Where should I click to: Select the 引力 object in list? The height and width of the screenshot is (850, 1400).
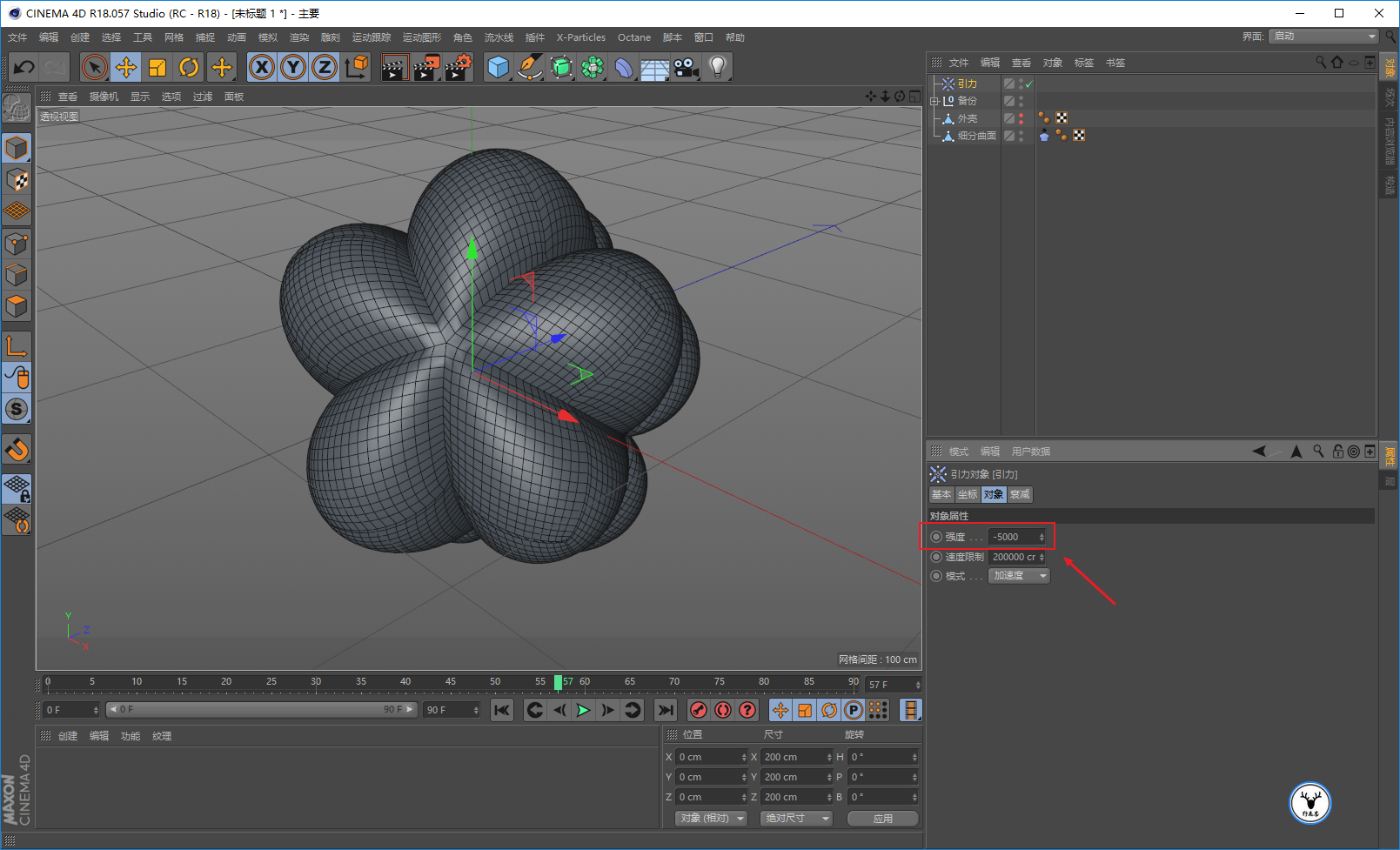tap(967, 84)
